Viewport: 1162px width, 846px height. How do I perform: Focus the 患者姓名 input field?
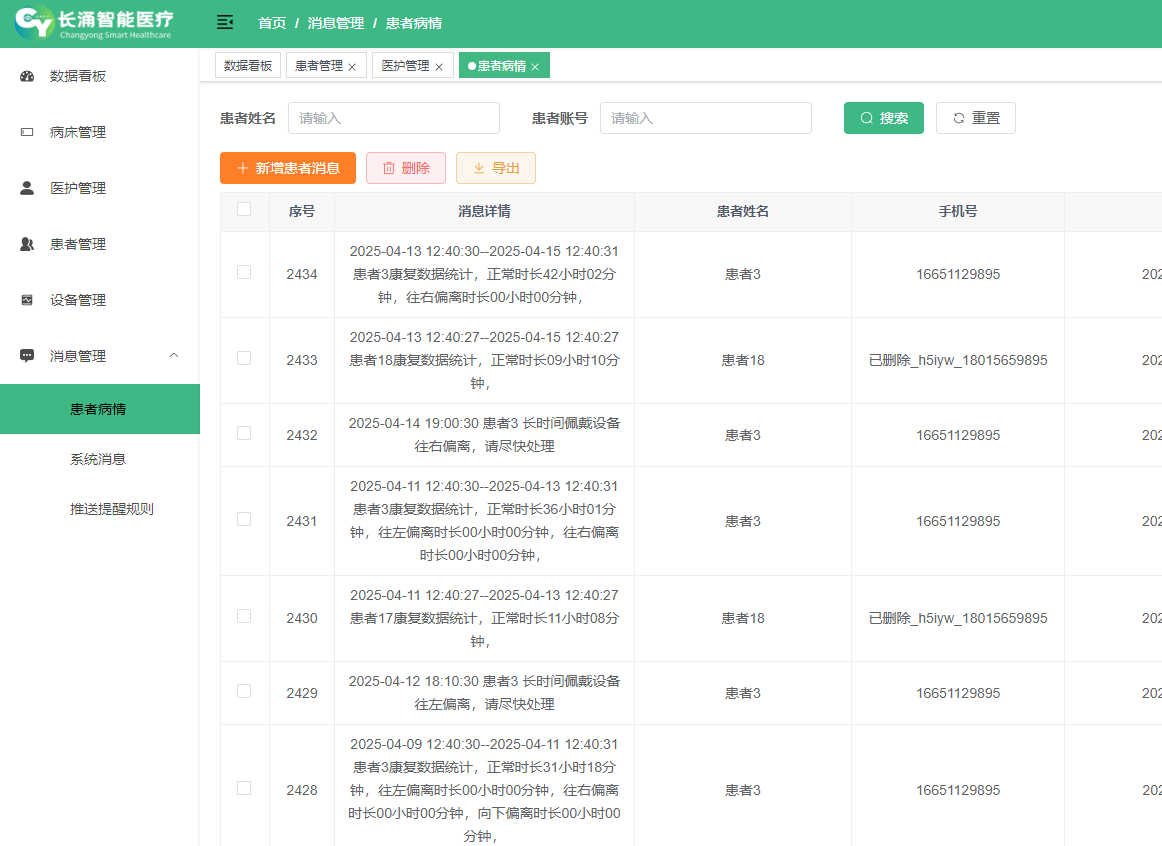[394, 118]
